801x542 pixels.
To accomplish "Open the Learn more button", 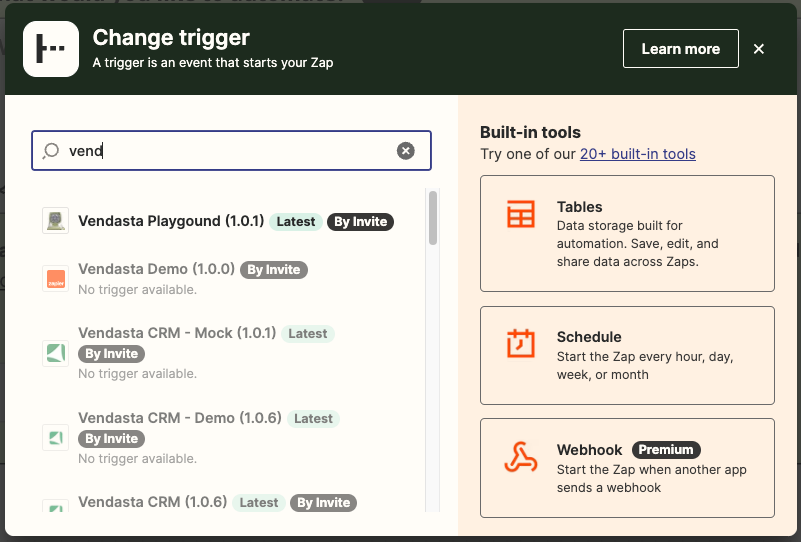I will click(680, 49).
